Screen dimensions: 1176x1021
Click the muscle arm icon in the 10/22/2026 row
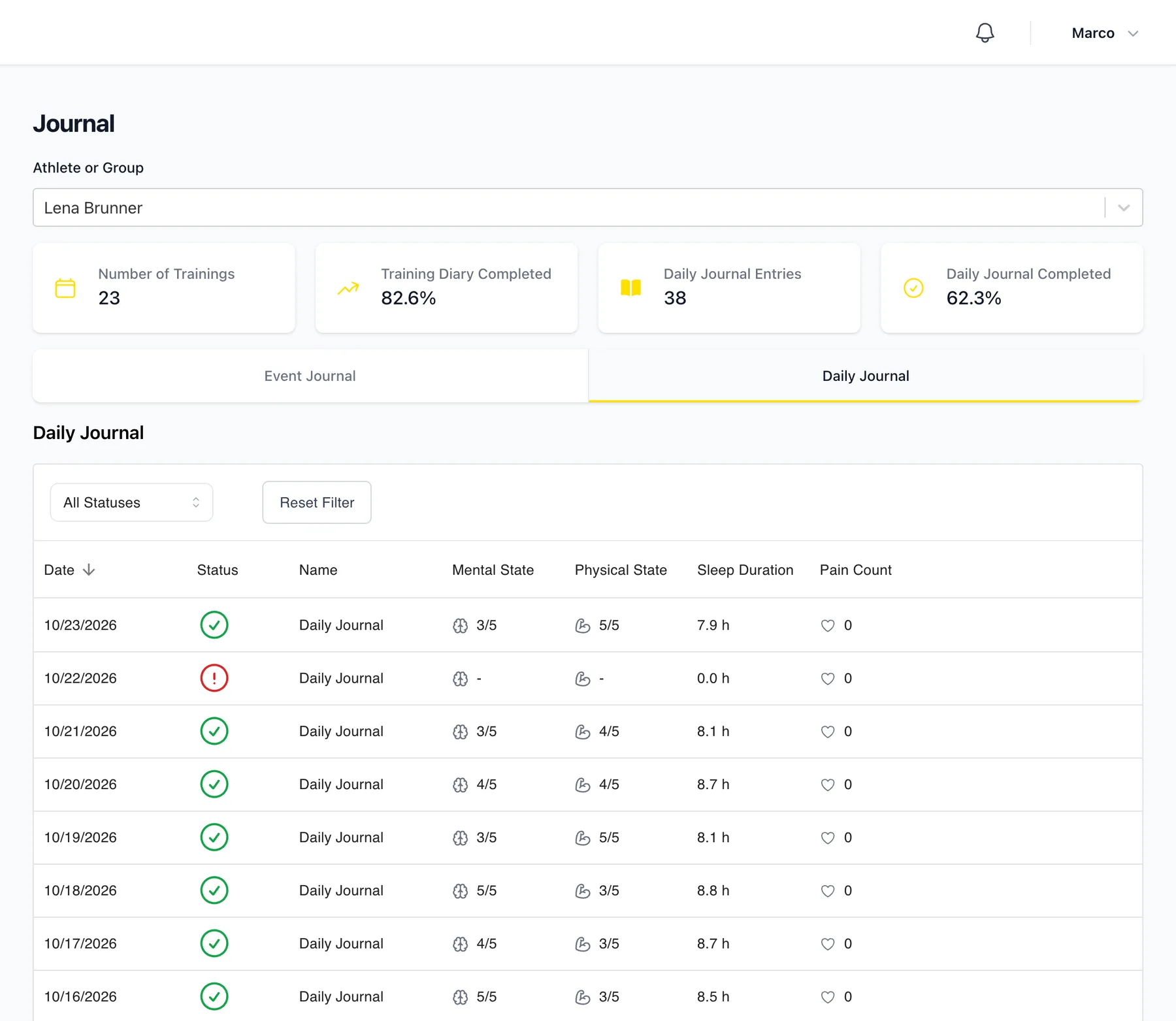pyautogui.click(x=583, y=679)
